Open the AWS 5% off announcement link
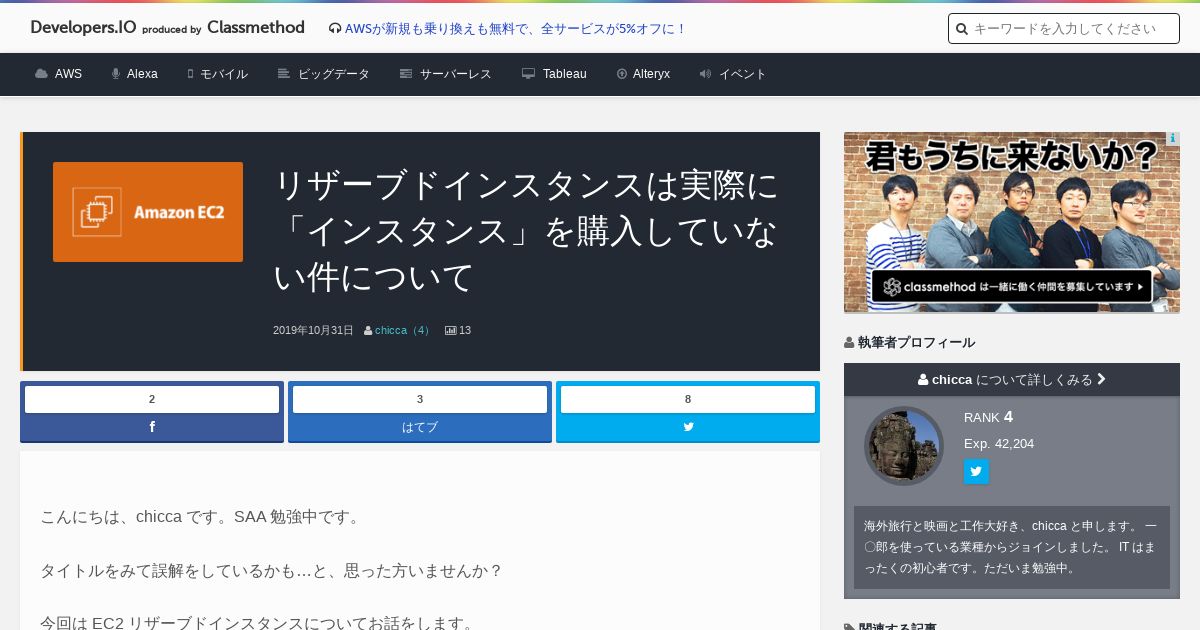The height and width of the screenshot is (630, 1200). 515,29
